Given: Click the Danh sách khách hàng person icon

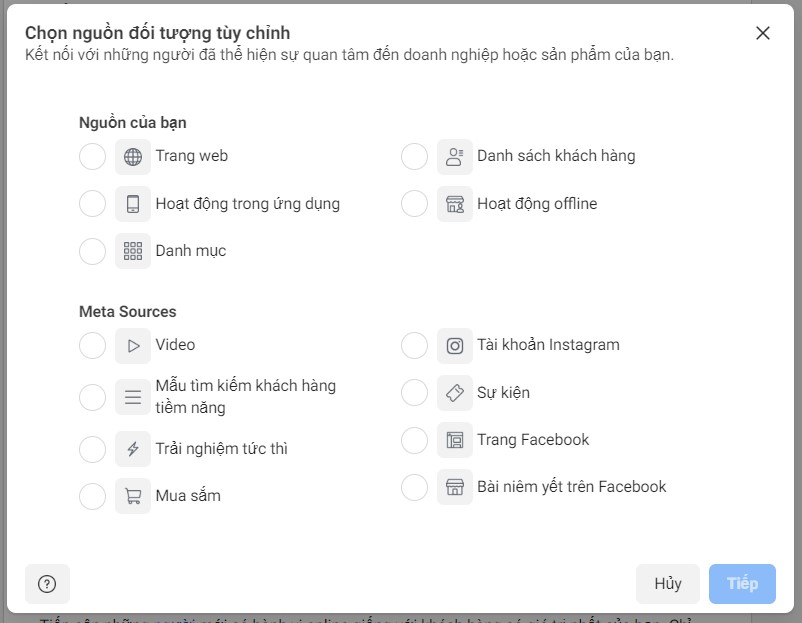Looking at the screenshot, I should click(x=454, y=157).
